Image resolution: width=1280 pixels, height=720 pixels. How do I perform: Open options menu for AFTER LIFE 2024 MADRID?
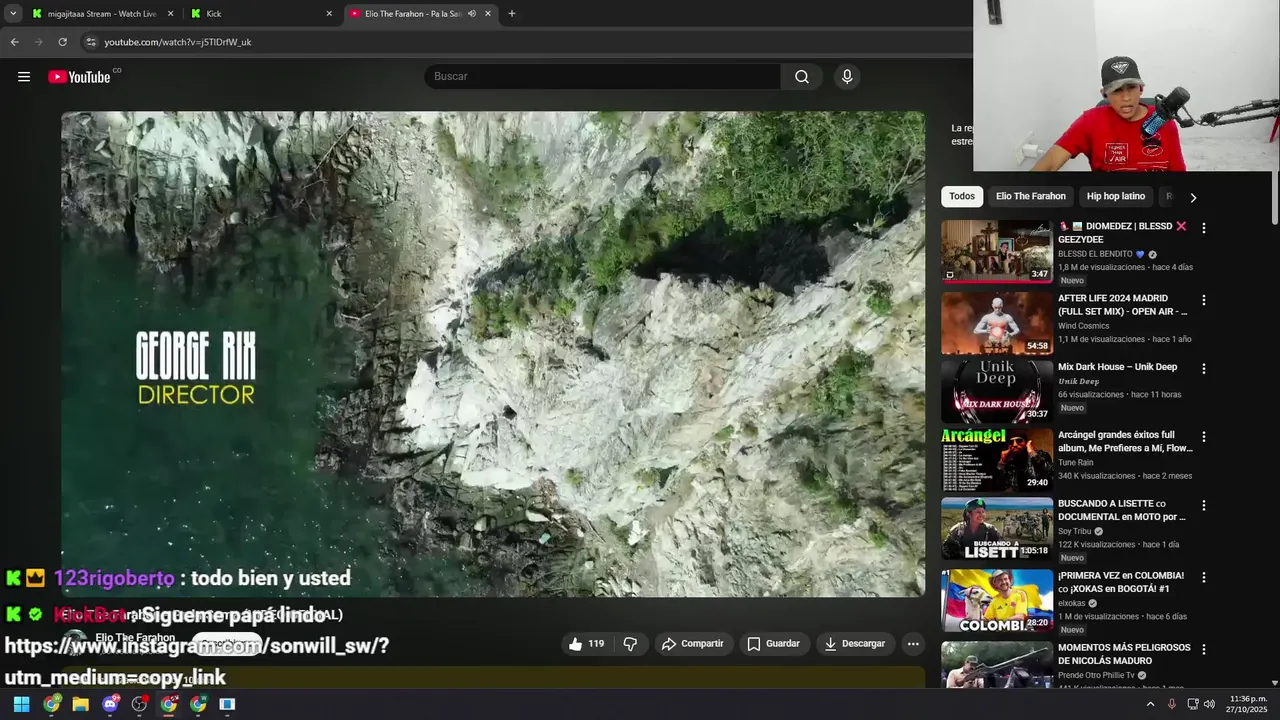coord(1203,300)
